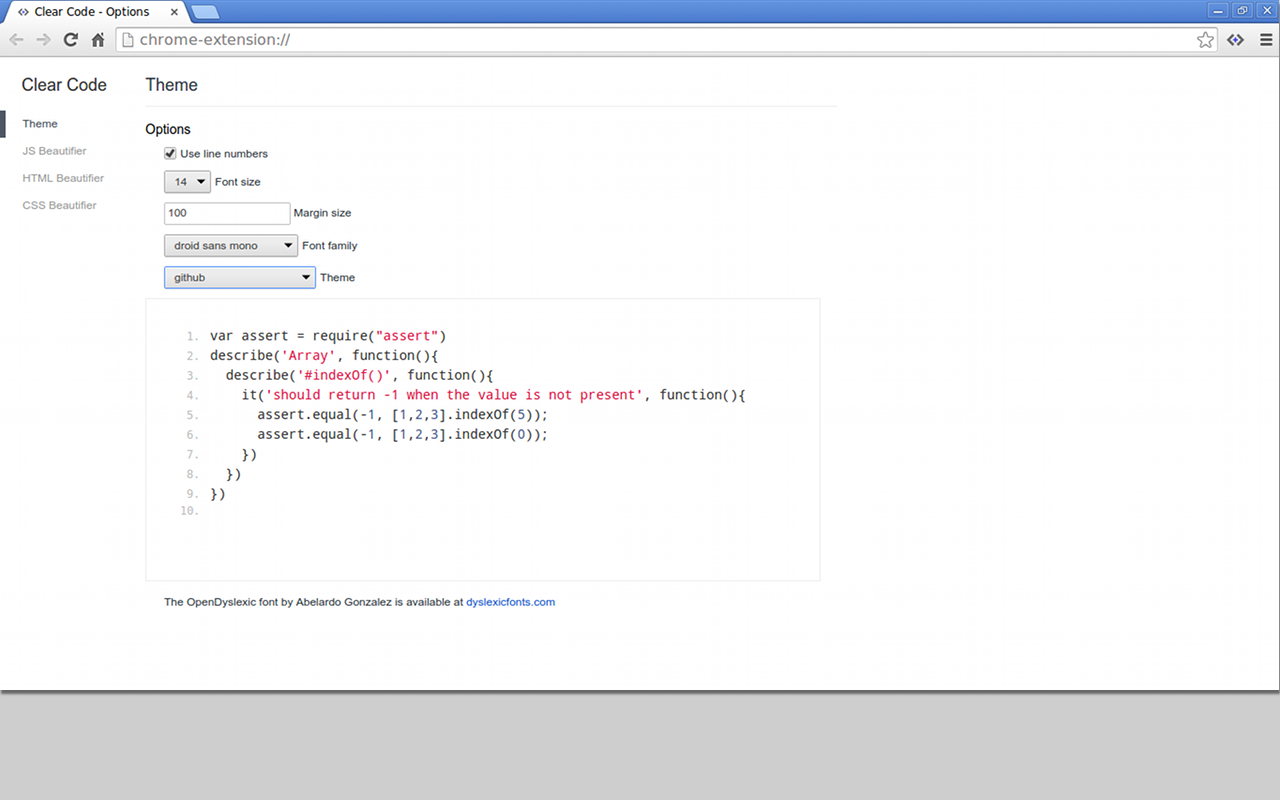The height and width of the screenshot is (800, 1280).
Task: Reload the page with the refresh icon
Action: click(70, 40)
